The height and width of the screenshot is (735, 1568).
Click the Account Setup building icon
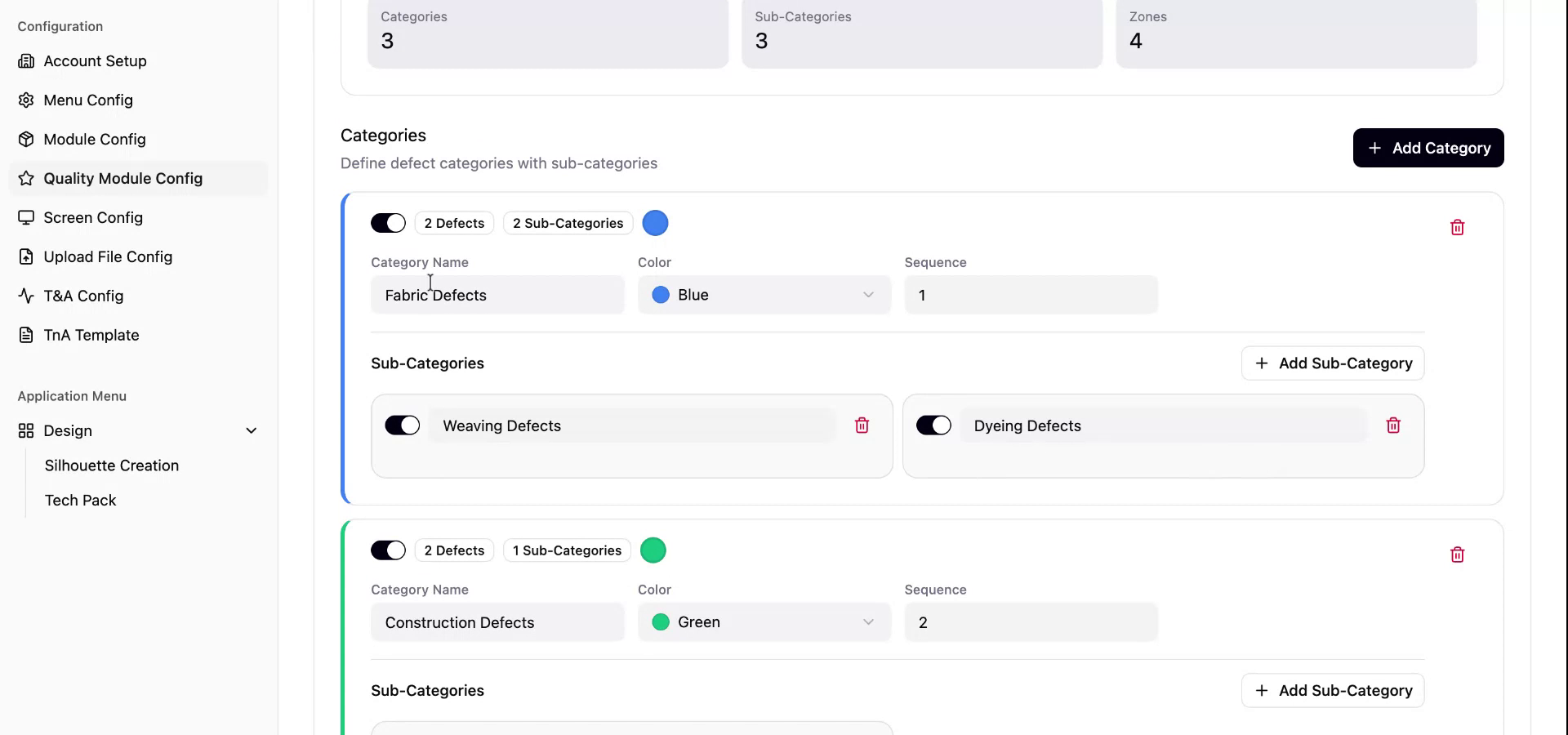click(26, 61)
